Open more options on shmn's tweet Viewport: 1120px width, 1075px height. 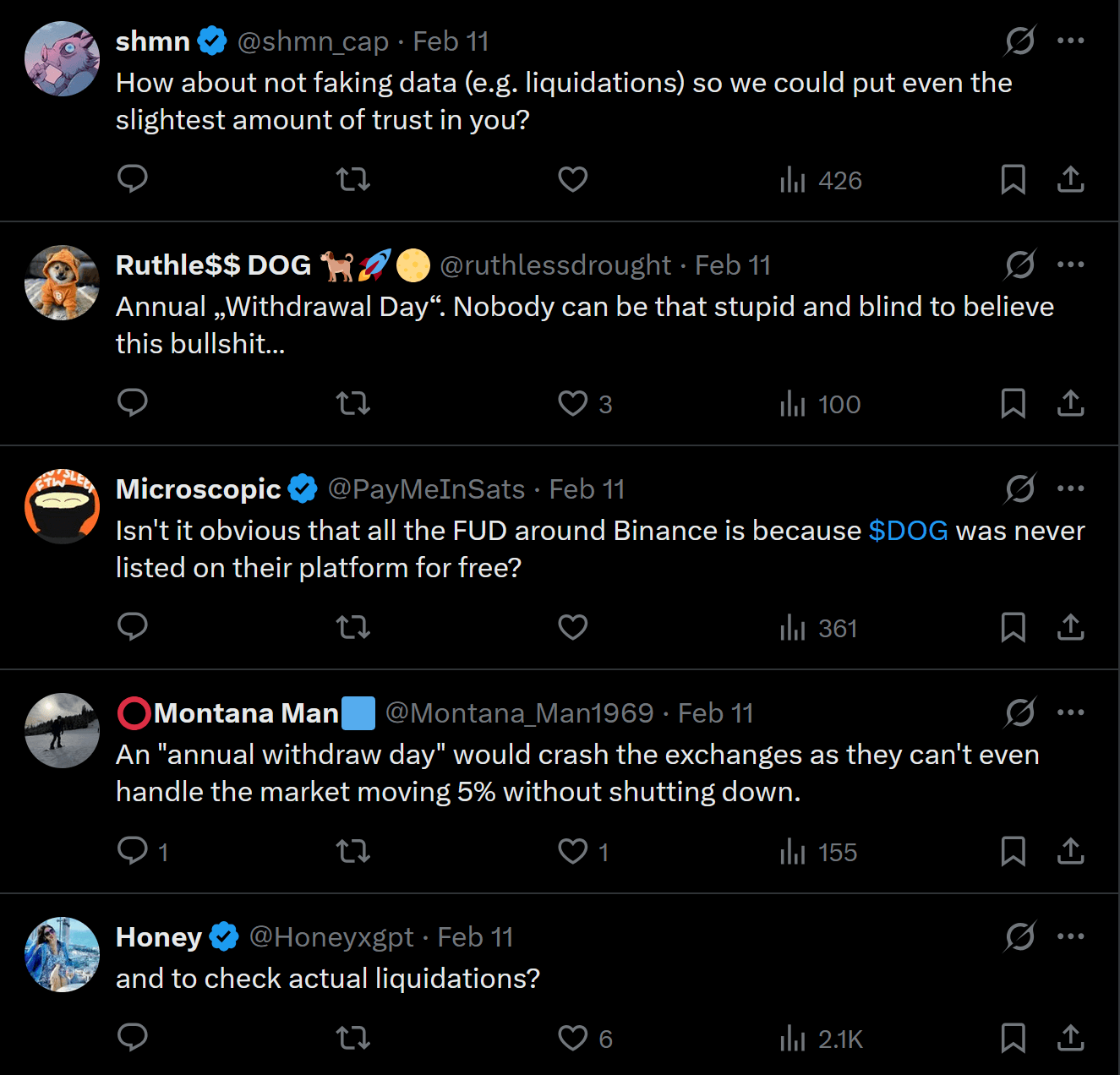(x=1070, y=41)
